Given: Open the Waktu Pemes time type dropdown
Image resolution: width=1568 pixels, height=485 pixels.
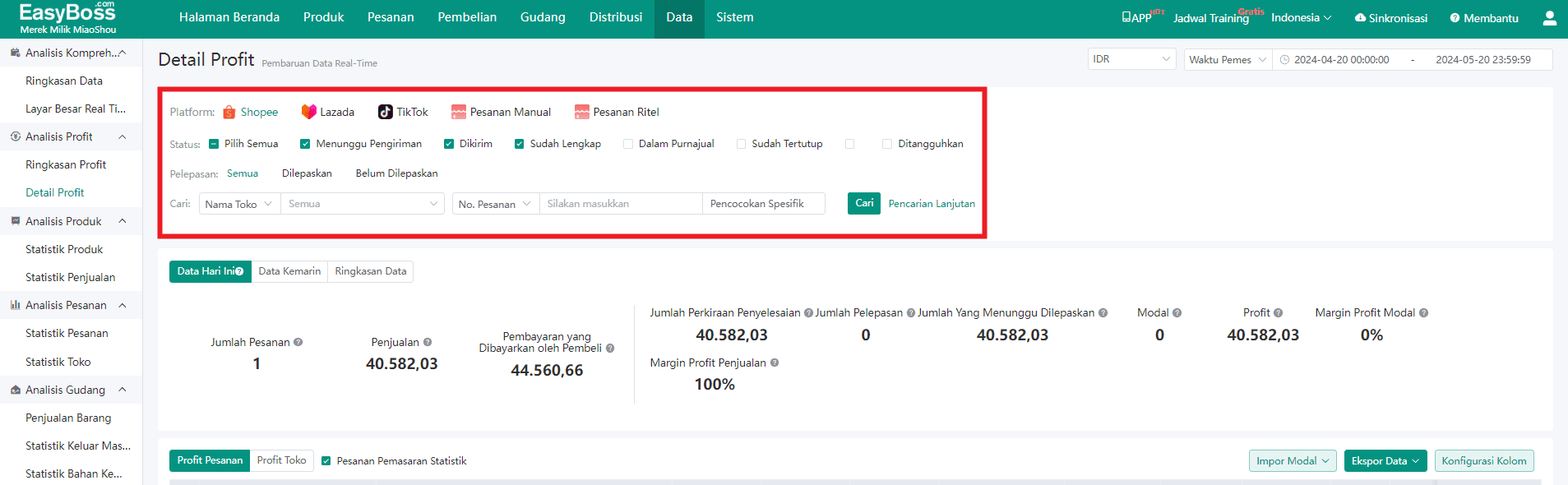Looking at the screenshot, I should pos(1228,59).
